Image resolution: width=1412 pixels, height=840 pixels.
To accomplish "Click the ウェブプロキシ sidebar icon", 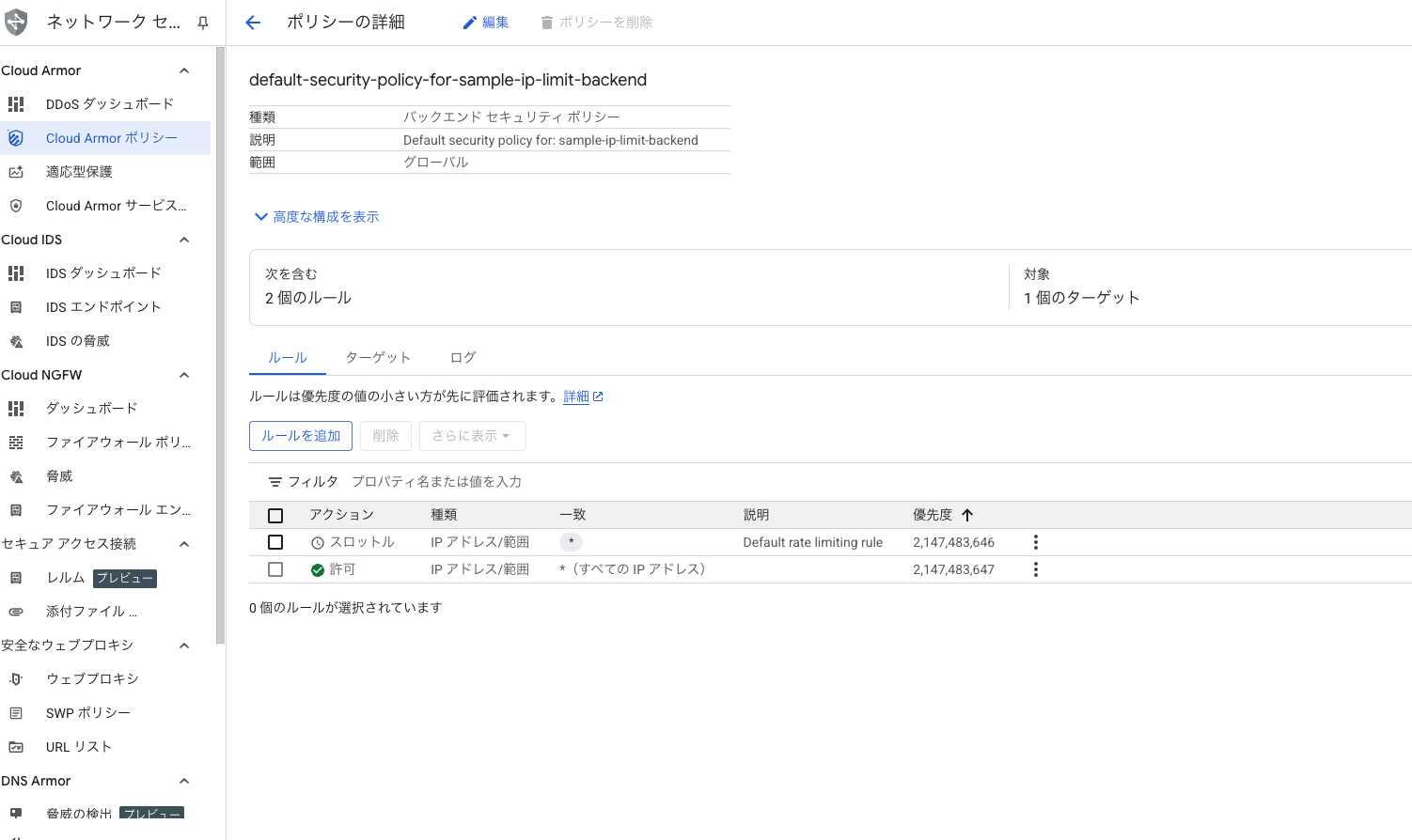I will click(16, 679).
